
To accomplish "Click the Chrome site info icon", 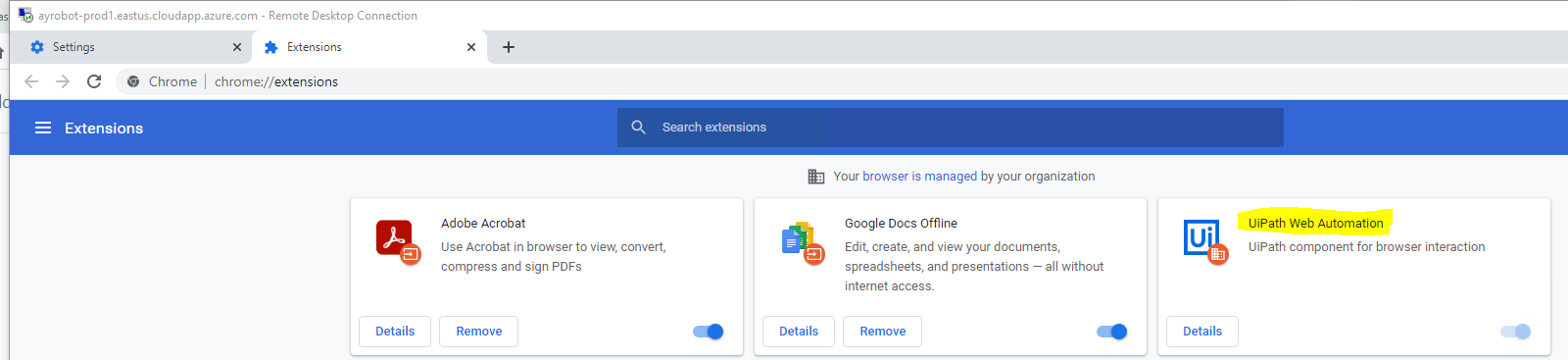I will click(x=133, y=81).
